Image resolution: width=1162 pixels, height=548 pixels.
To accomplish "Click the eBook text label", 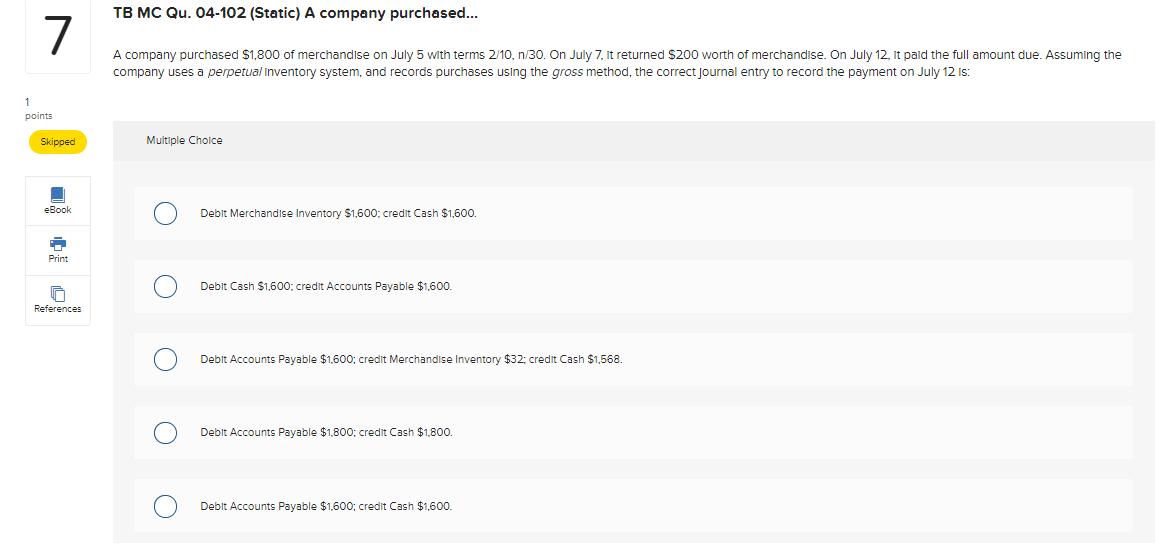I will coord(58,210).
